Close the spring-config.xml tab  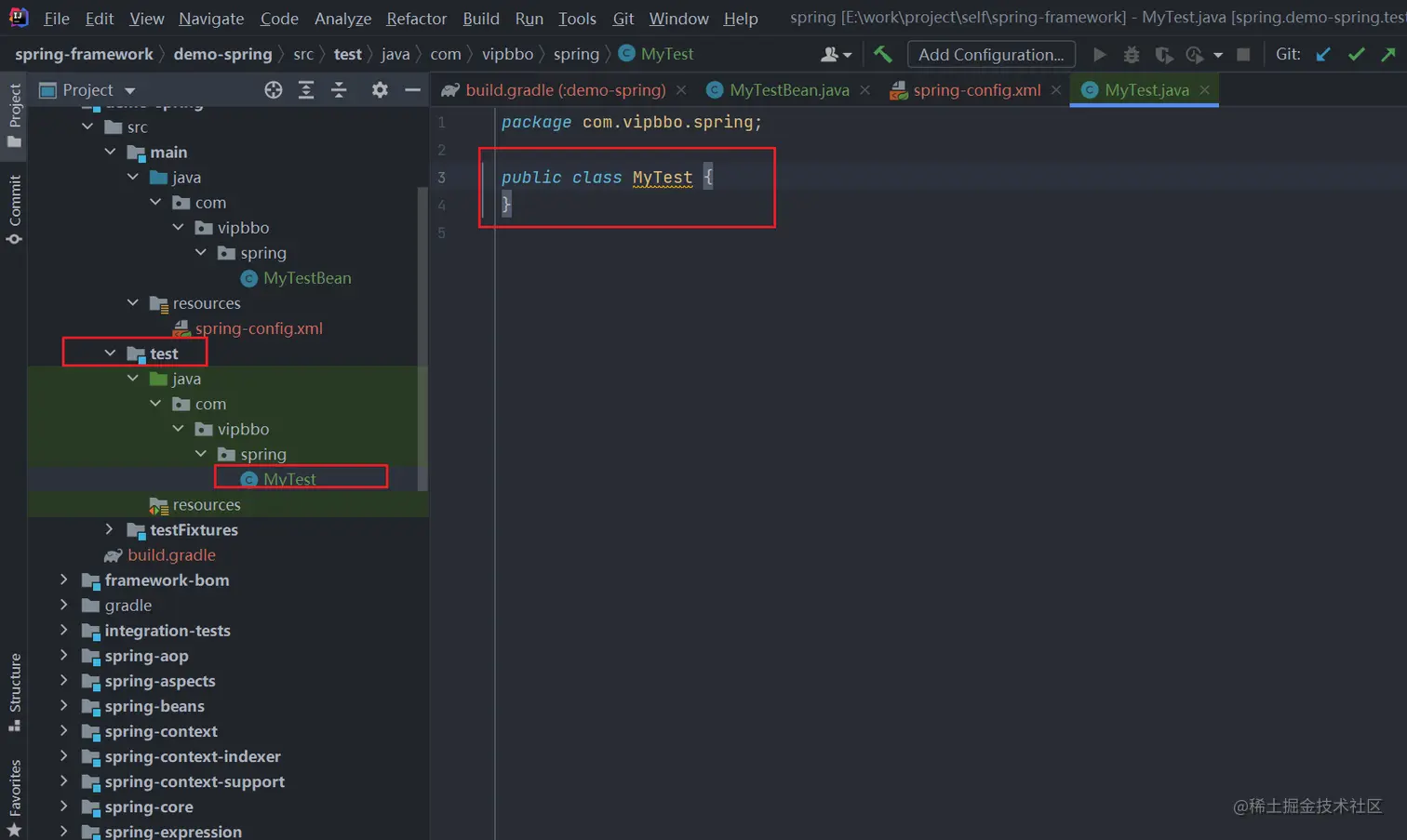1055,90
